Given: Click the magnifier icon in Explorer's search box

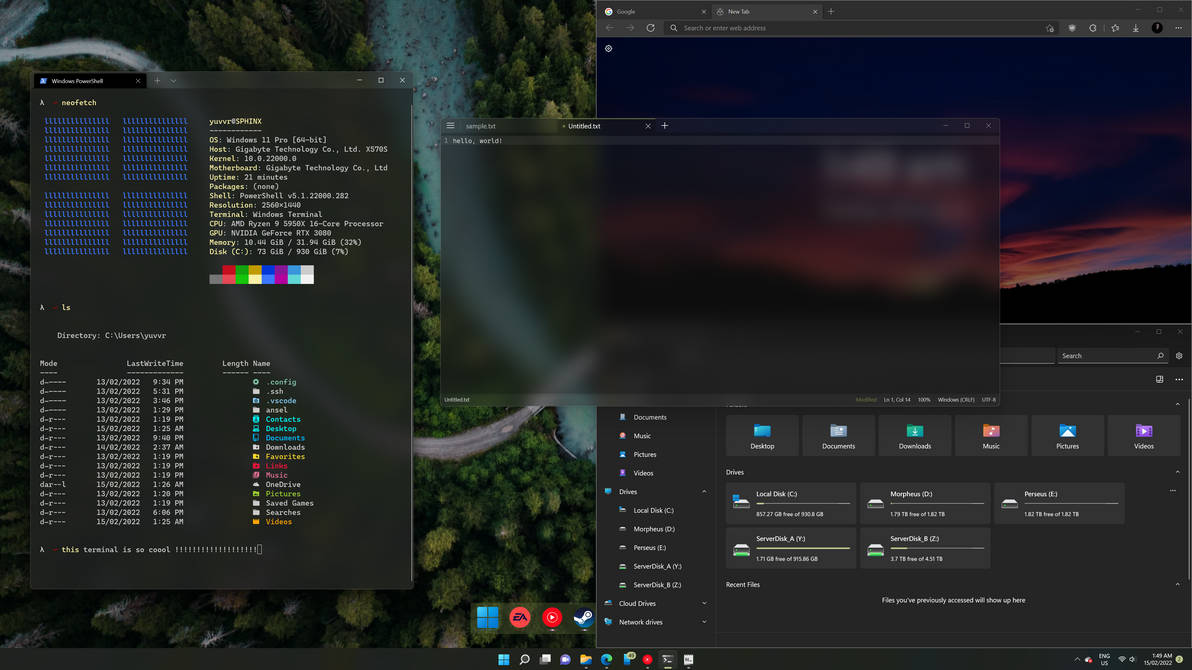Looking at the screenshot, I should [1161, 356].
